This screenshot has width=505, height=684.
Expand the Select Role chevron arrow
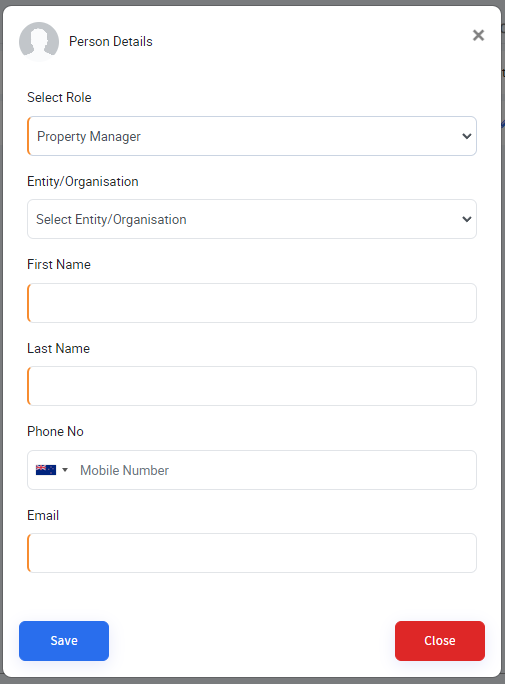tap(467, 136)
